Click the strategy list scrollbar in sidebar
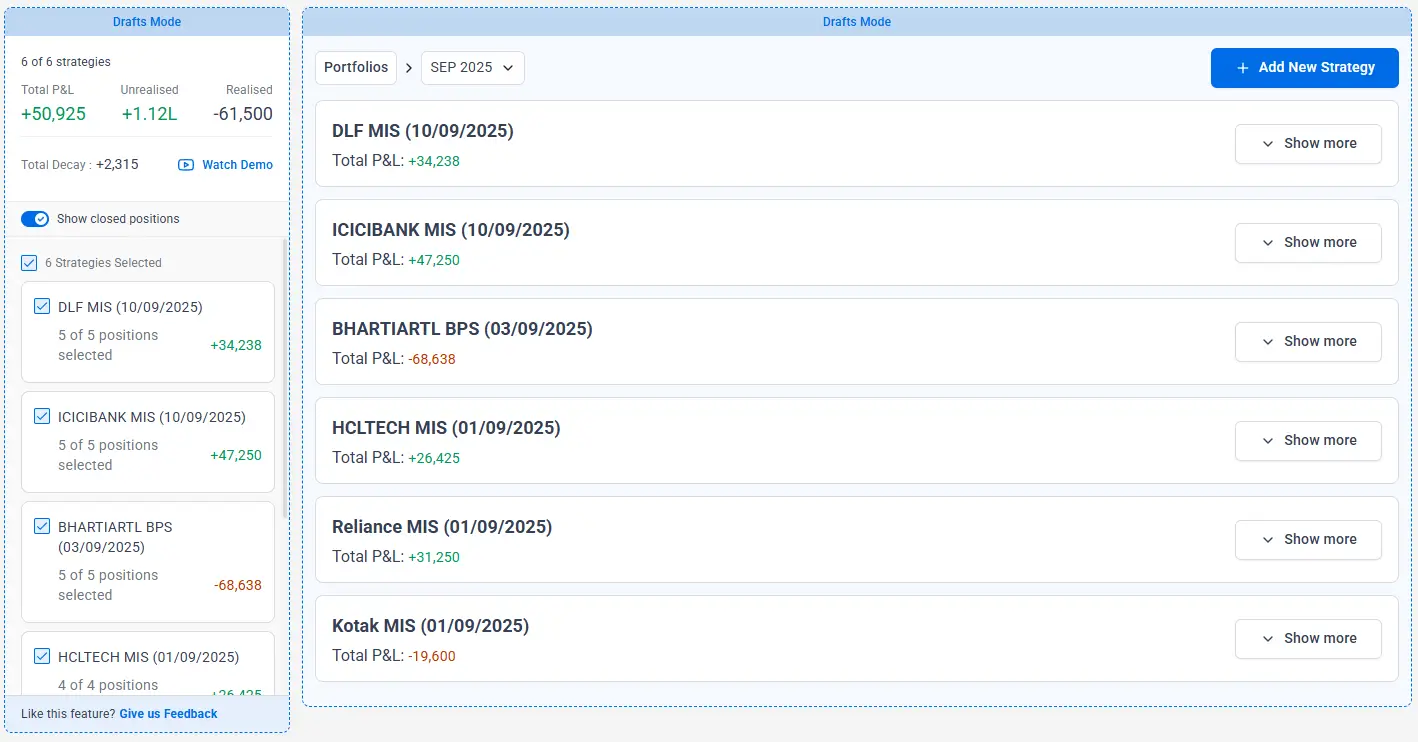The image size is (1418, 742). pyautogui.click(x=284, y=380)
